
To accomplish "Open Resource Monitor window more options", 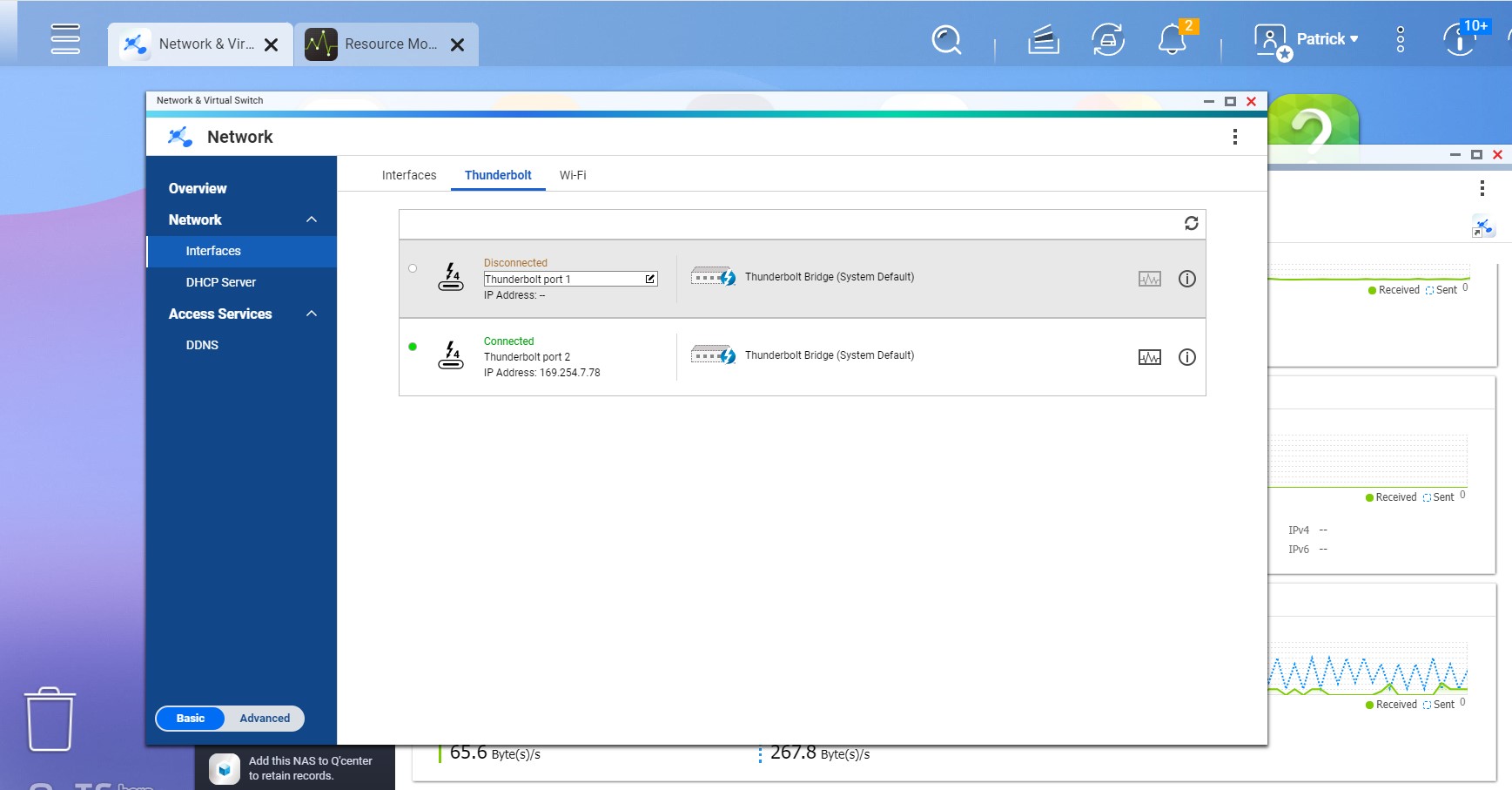I will (x=1482, y=188).
